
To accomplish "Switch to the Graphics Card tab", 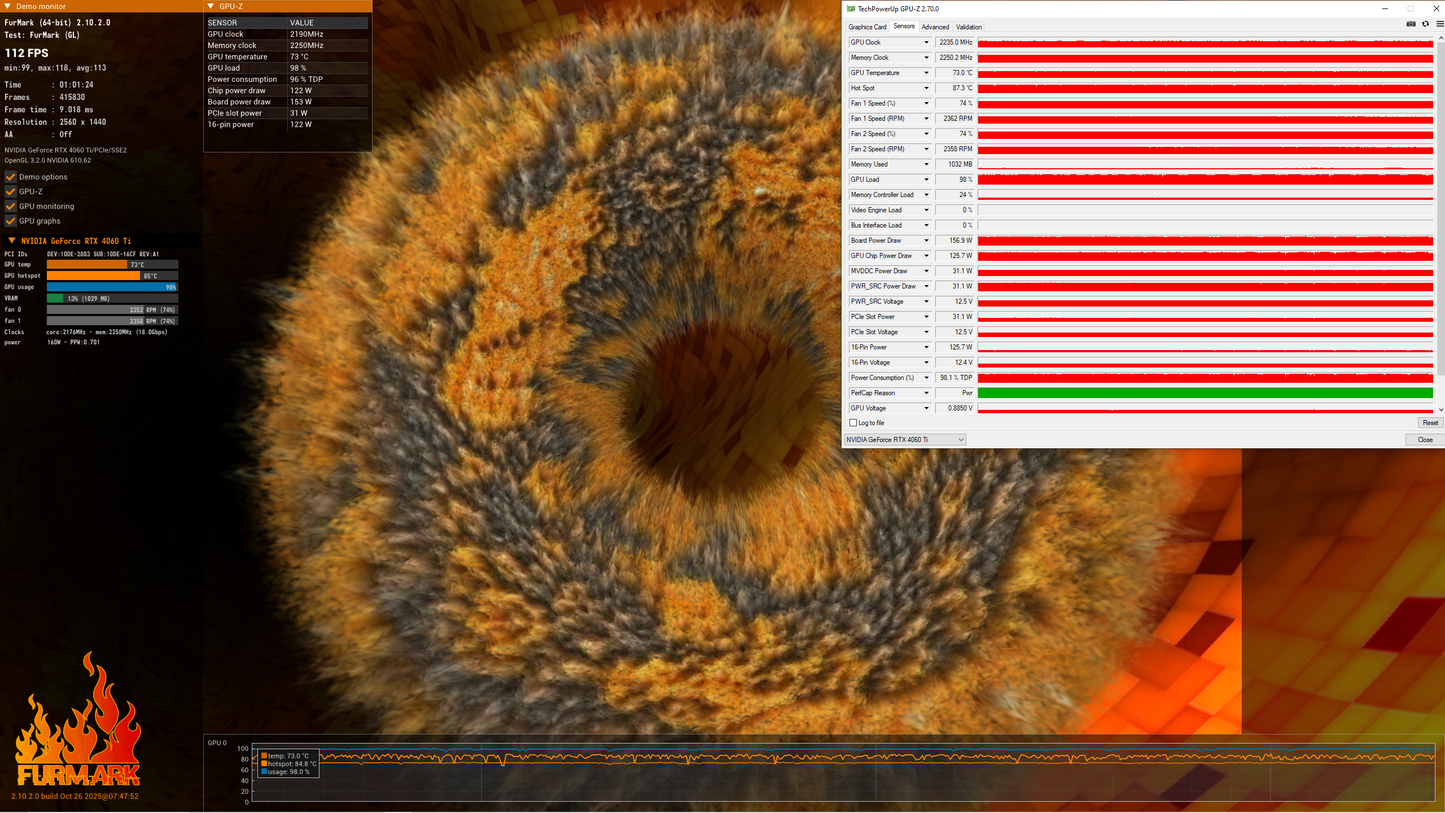I will (867, 27).
